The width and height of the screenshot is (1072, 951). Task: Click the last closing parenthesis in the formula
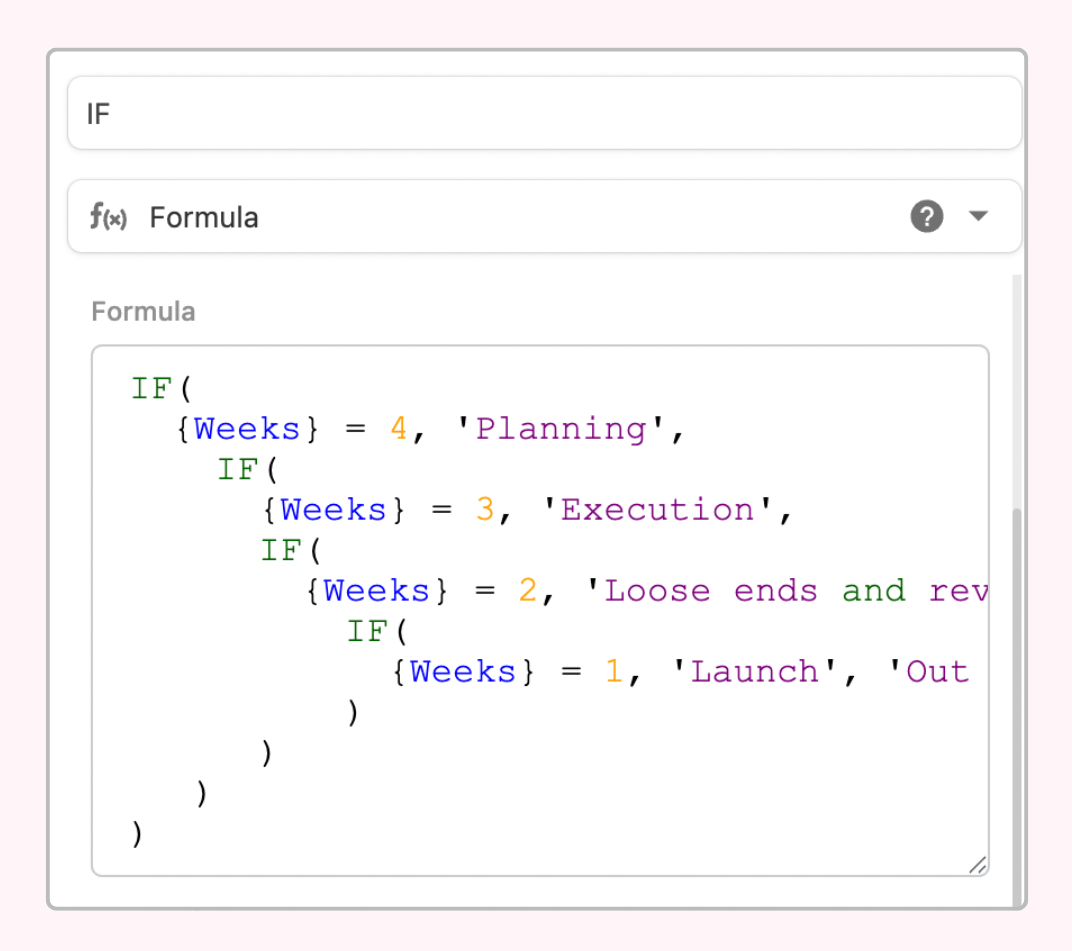(138, 834)
